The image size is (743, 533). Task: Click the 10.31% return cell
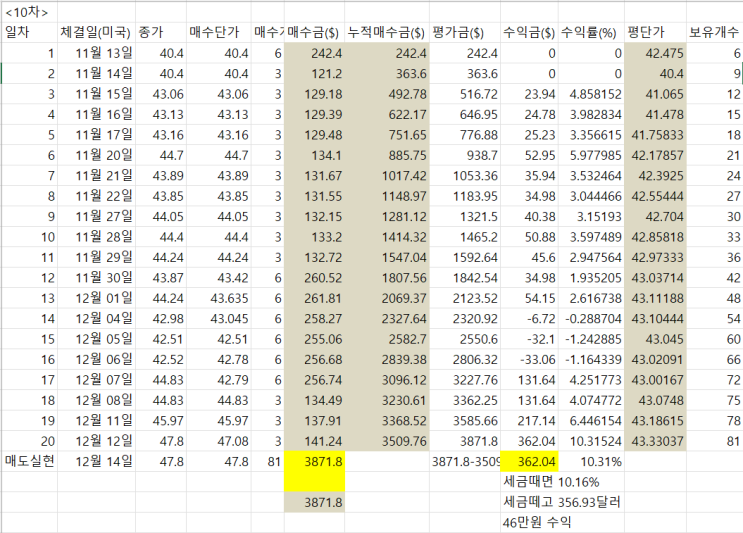pyautogui.click(x=591, y=461)
